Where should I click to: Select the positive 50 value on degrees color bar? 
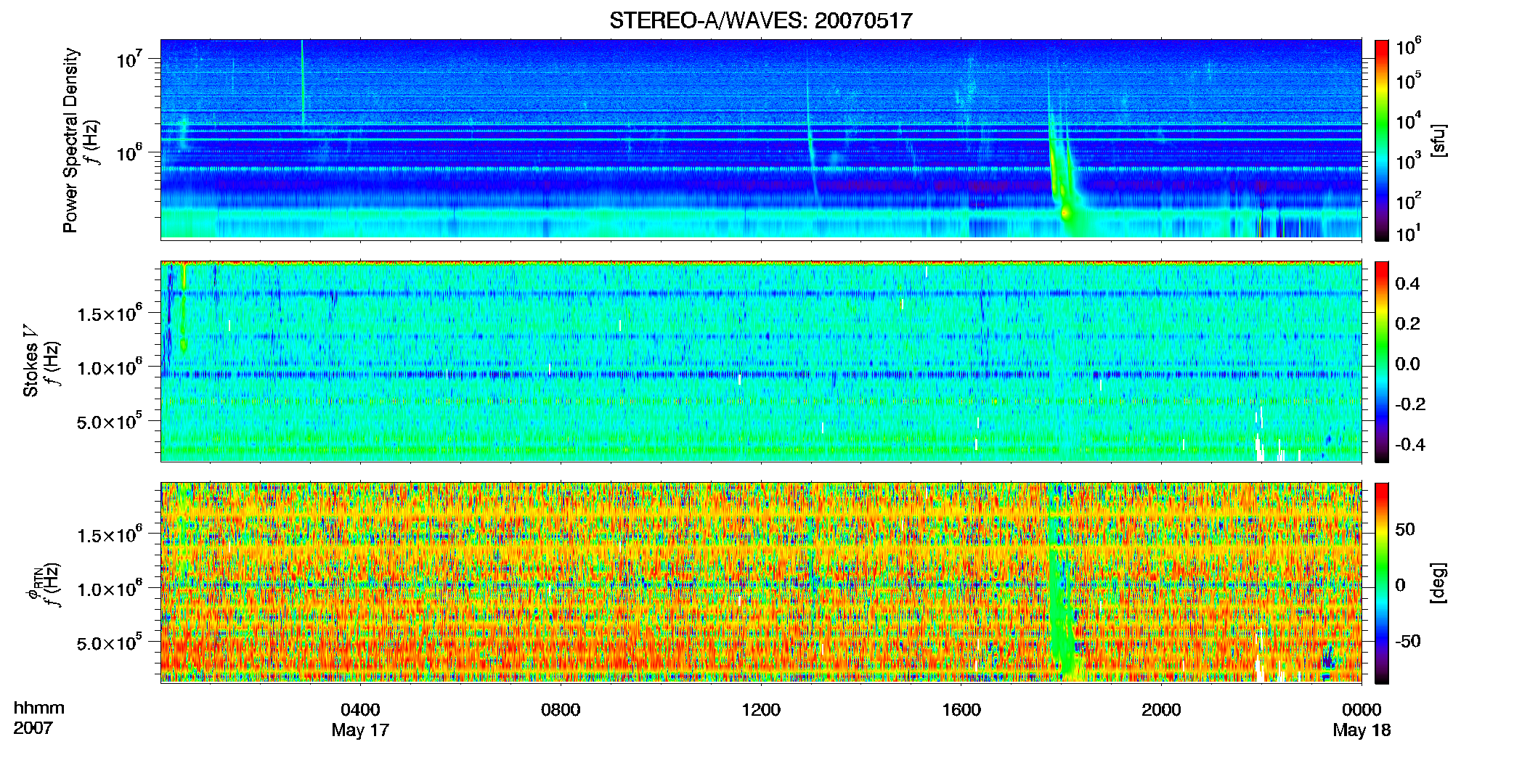[x=1405, y=529]
